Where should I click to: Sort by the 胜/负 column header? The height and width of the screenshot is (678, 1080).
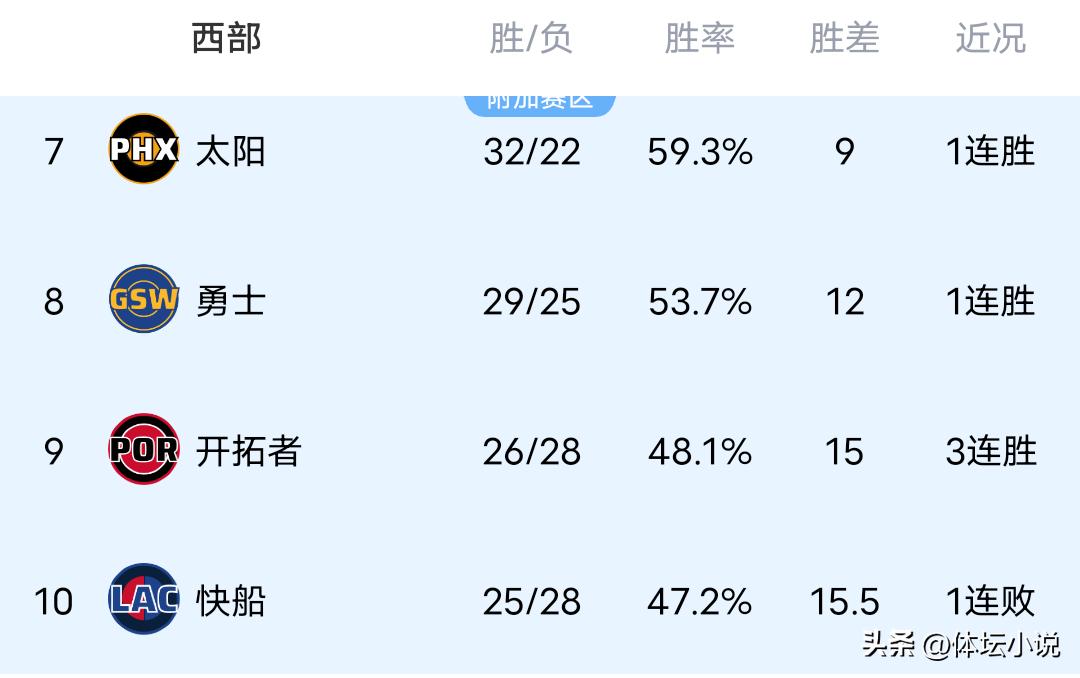(x=531, y=39)
